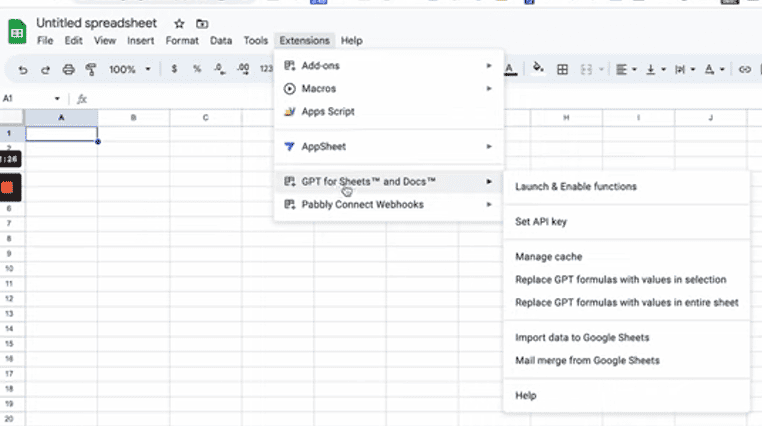Expand the Macros submenu arrow
Viewport: 762px width, 426px height.
click(x=489, y=88)
